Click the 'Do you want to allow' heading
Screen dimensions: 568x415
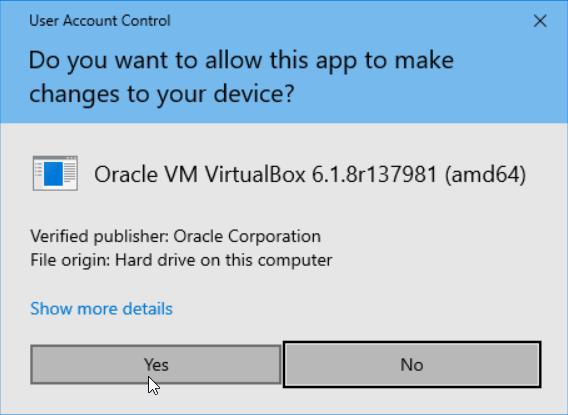(x=241, y=60)
